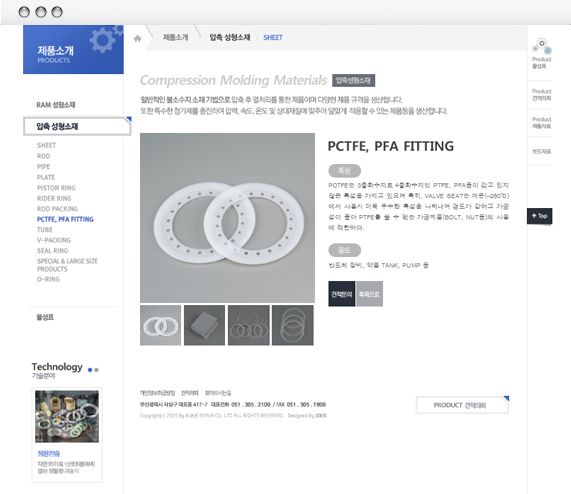The image size is (571, 494).
Task: Click the Top arrow button
Action: pos(540,216)
